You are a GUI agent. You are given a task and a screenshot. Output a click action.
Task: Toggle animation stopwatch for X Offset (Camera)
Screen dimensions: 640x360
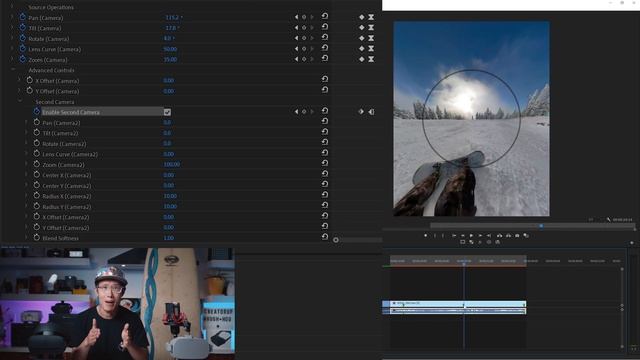click(x=29, y=80)
